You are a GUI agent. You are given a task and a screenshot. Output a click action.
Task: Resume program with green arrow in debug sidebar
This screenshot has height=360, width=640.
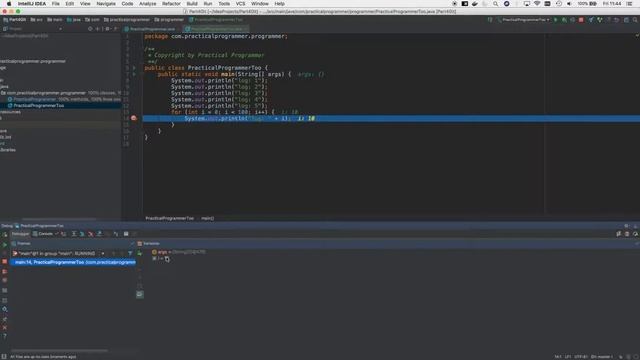click(4, 244)
